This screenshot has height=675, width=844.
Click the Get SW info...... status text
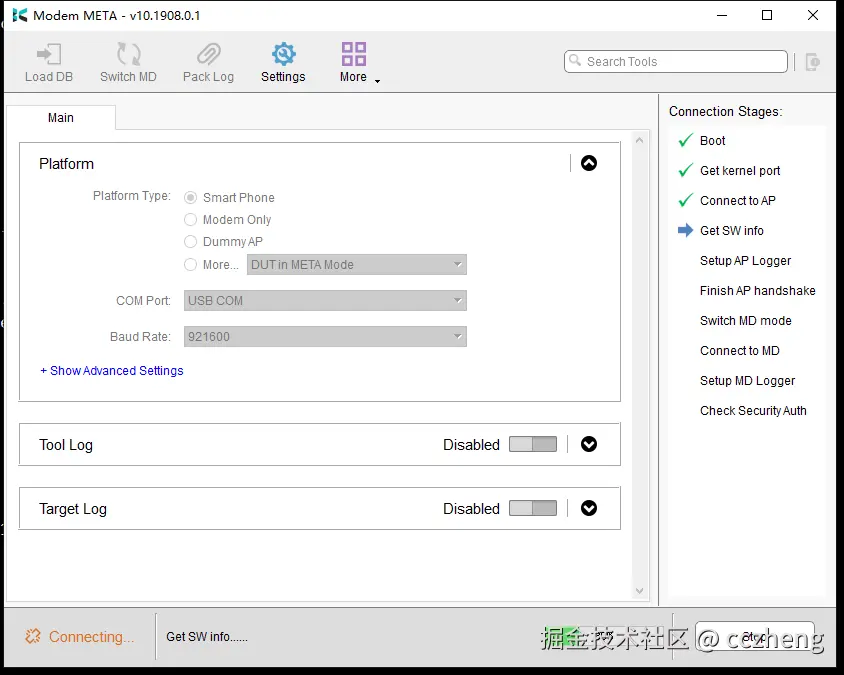coord(207,637)
